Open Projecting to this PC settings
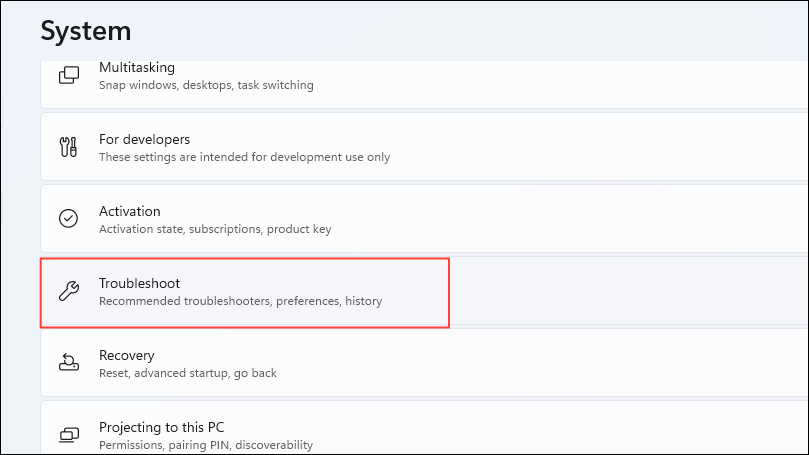 point(424,428)
